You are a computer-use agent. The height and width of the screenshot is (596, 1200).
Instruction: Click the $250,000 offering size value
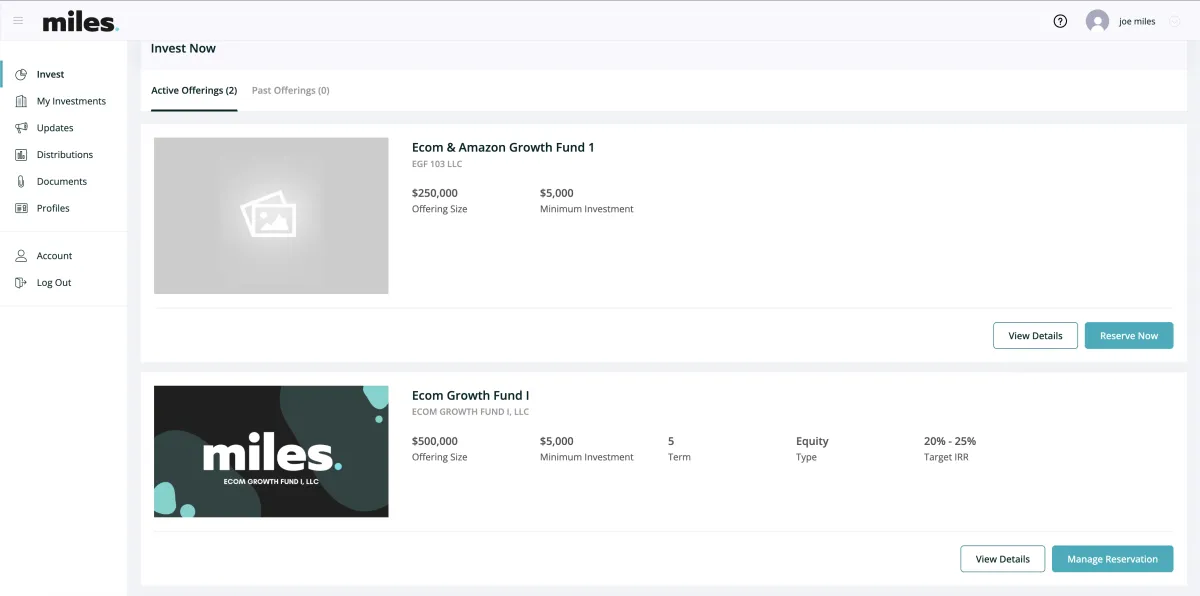tap(435, 194)
